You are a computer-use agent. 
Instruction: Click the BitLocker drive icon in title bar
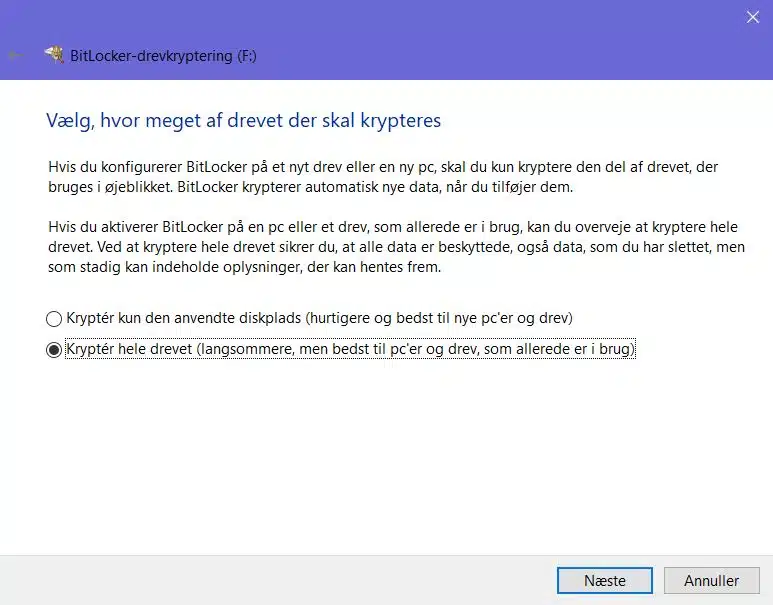(x=53, y=56)
